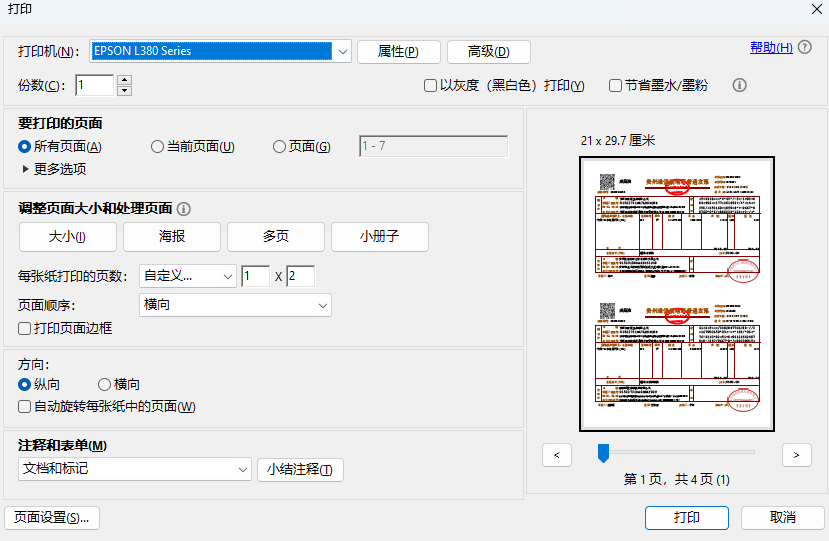Open printer Properties button
This screenshot has height=541, width=829.
pos(397,52)
